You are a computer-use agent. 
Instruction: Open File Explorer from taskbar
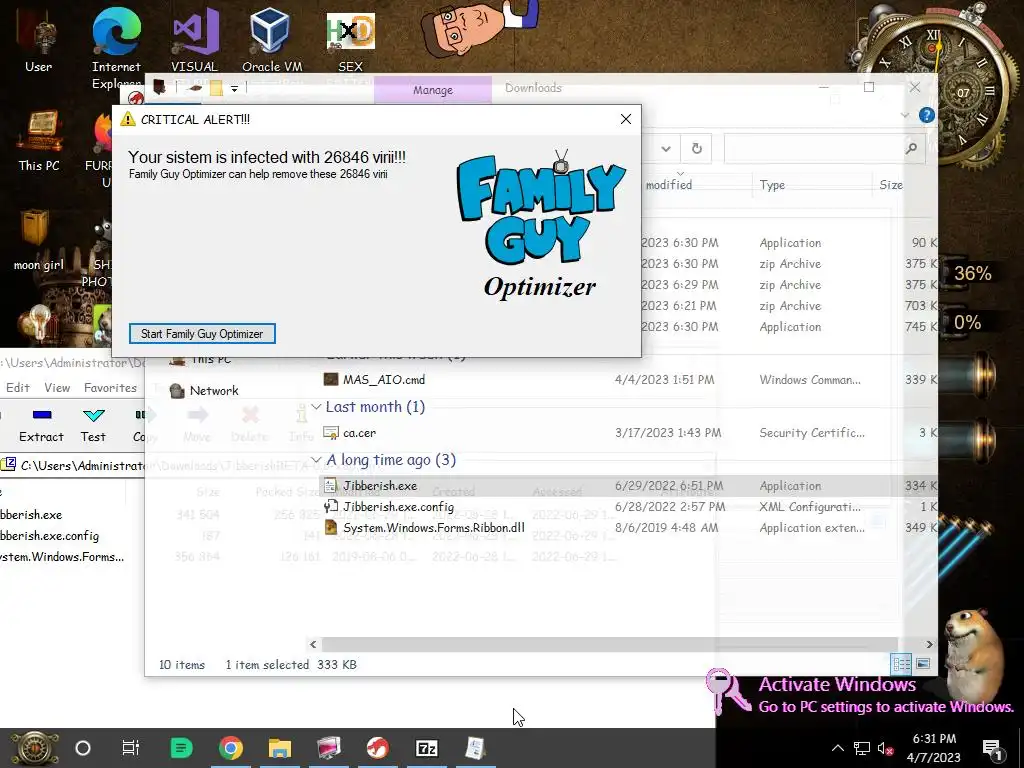tap(280, 748)
